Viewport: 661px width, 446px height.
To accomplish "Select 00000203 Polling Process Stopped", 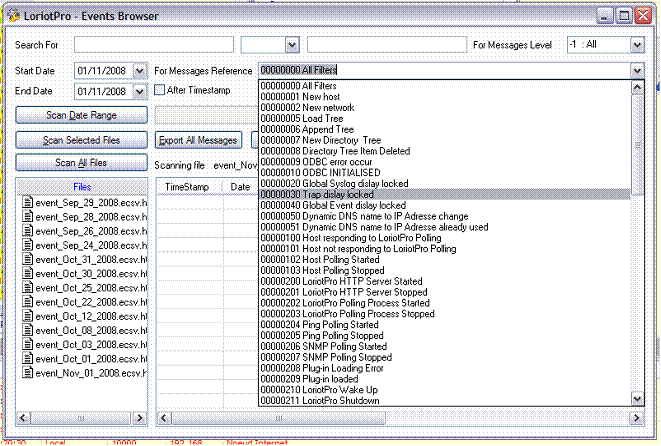I will tap(445, 314).
